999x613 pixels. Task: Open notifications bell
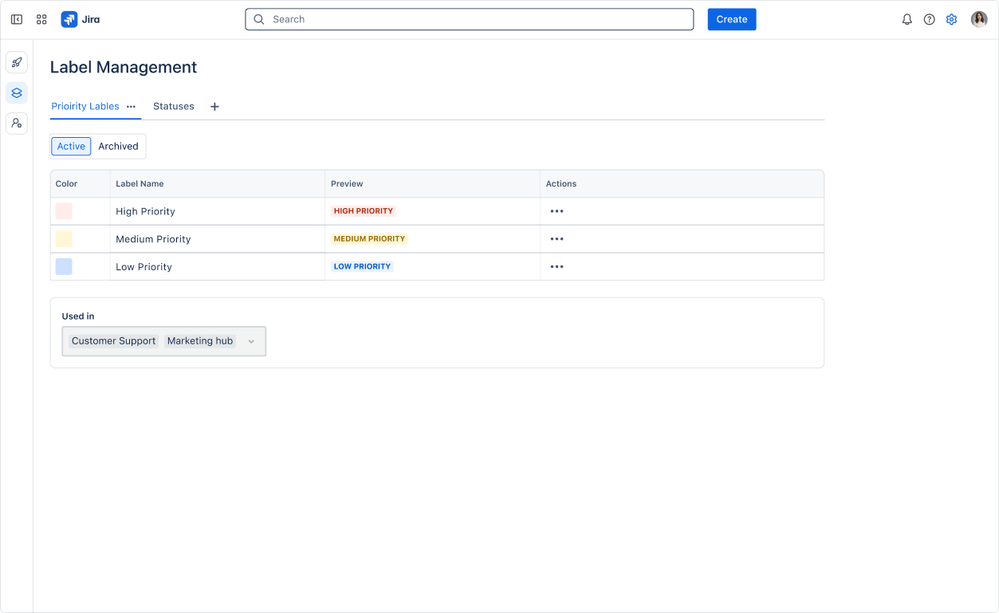click(x=907, y=20)
